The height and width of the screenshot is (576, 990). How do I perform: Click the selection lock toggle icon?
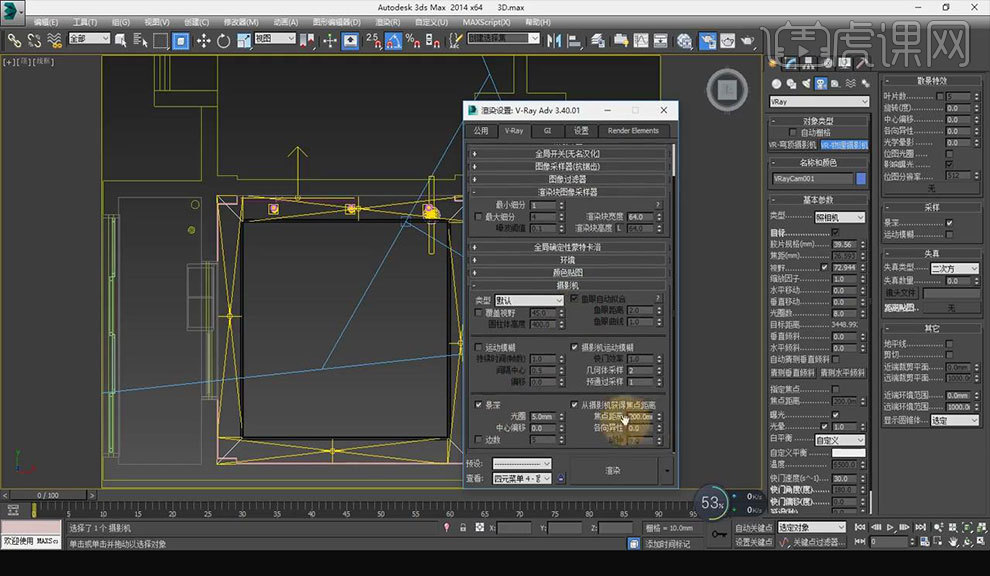click(463, 527)
